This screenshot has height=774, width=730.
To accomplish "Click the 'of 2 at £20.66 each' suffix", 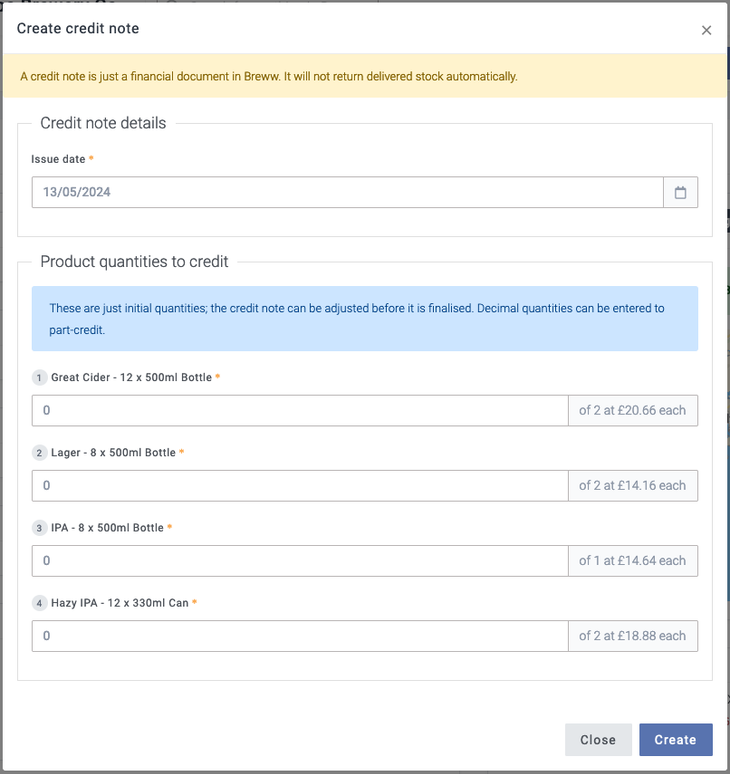I will [632, 410].
